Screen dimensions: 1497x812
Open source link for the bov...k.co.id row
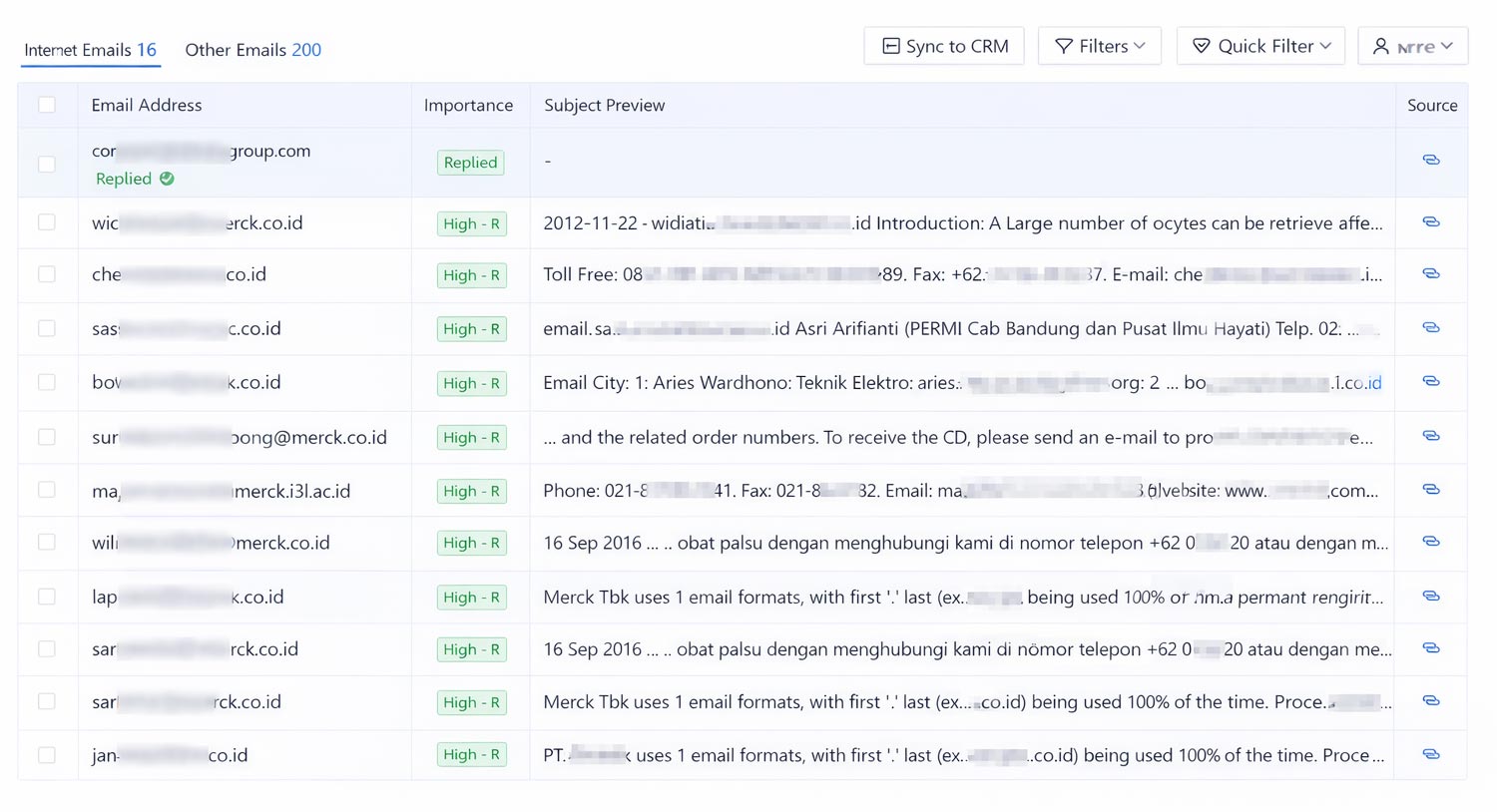1431,381
